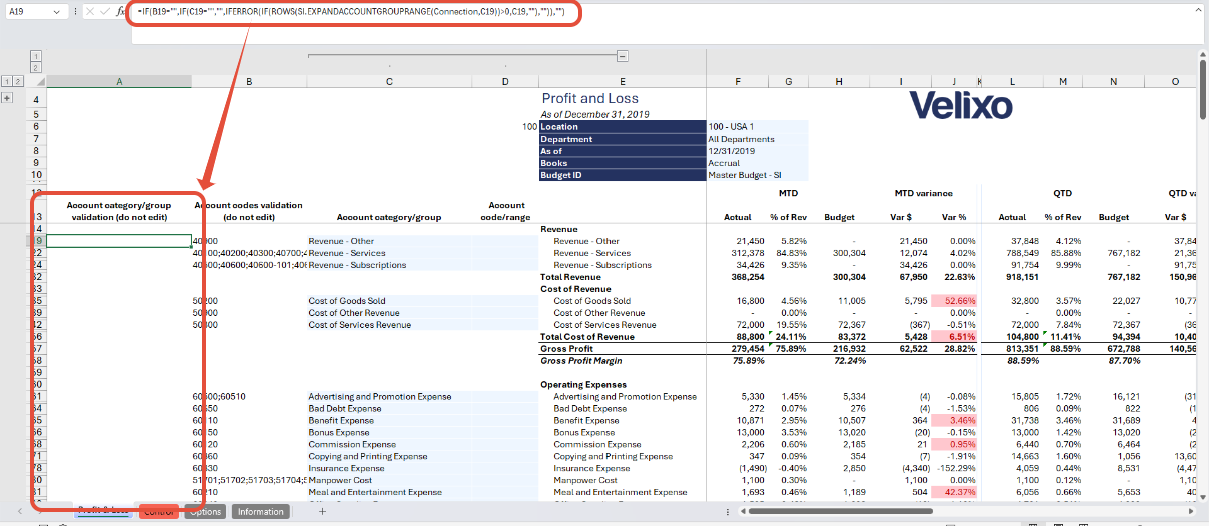
Task: Click 'Operating Expenses' heading
Action: pos(583,384)
